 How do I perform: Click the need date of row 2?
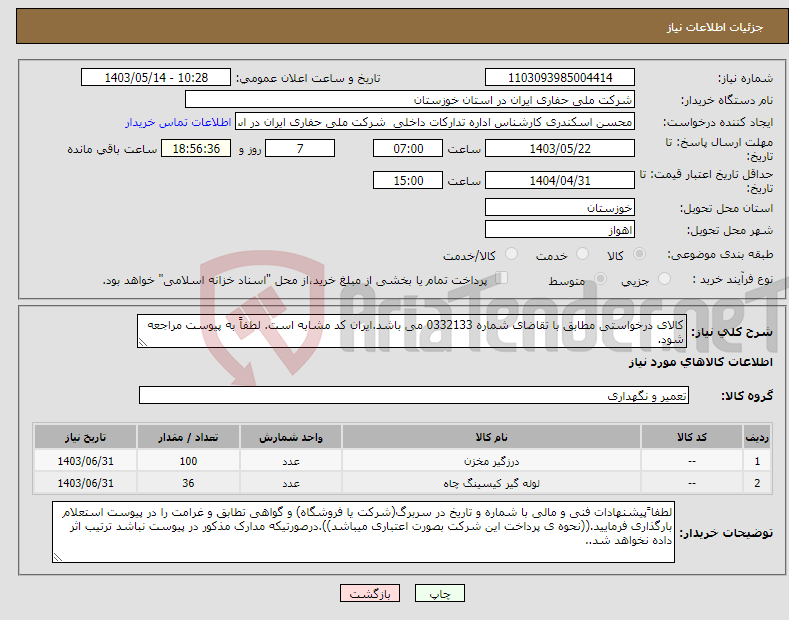coord(85,483)
